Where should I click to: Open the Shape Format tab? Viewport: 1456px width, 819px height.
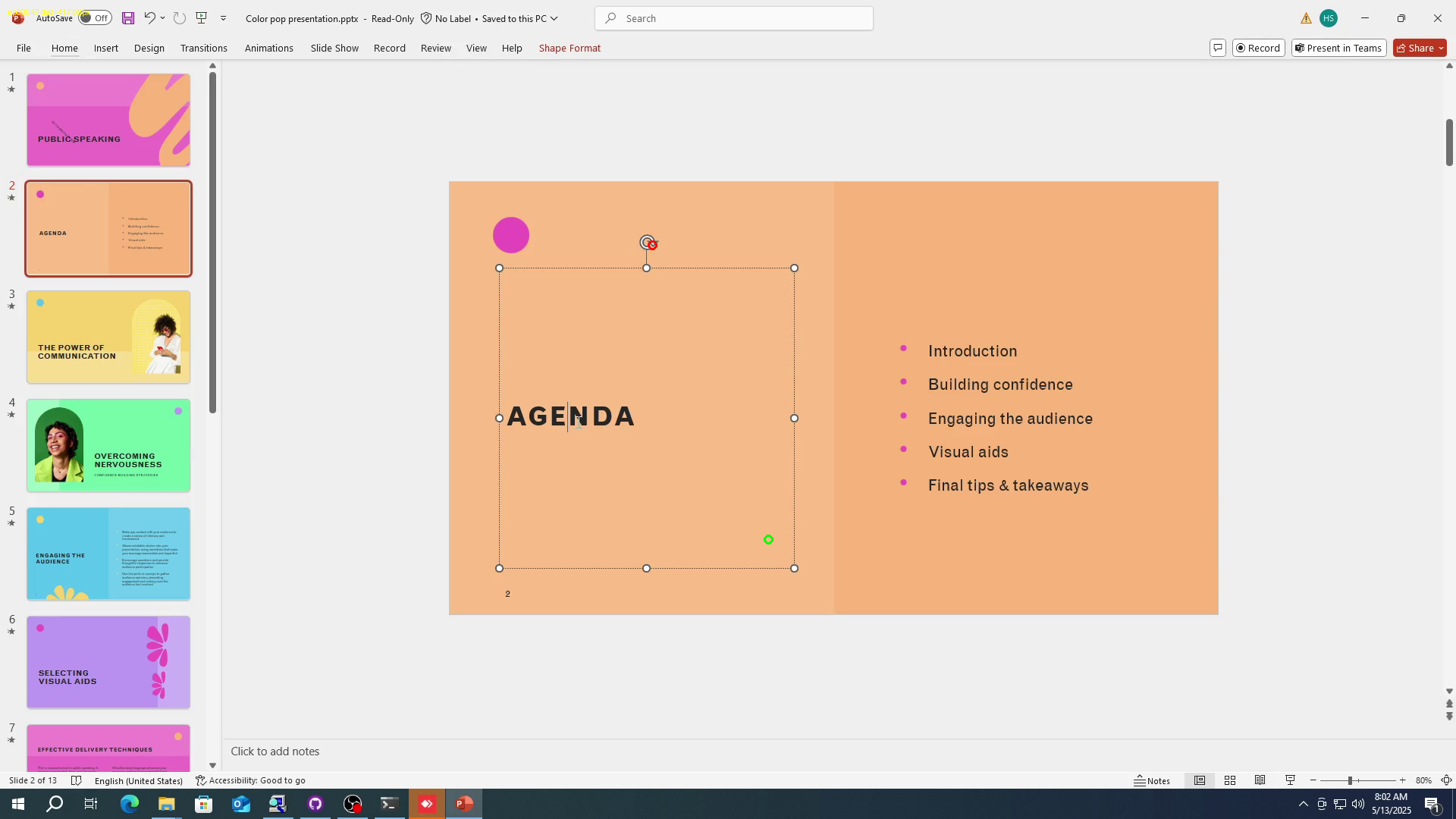pos(569,48)
